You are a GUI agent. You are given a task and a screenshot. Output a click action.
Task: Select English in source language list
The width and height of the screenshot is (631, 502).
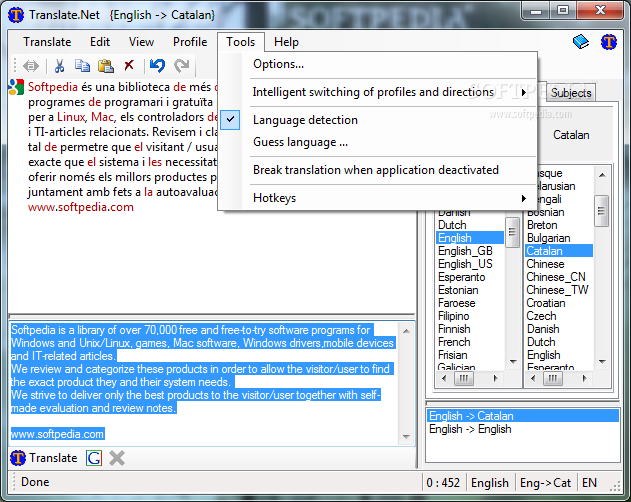[470, 238]
